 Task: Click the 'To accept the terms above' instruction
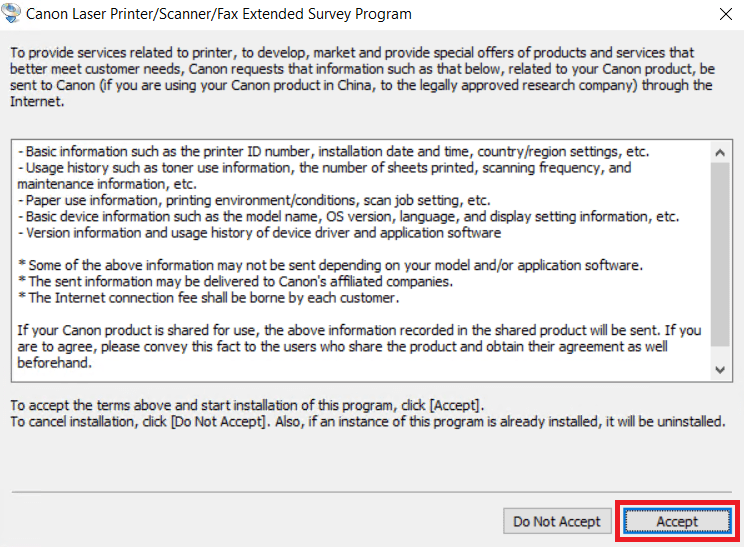pyautogui.click(x=247, y=406)
